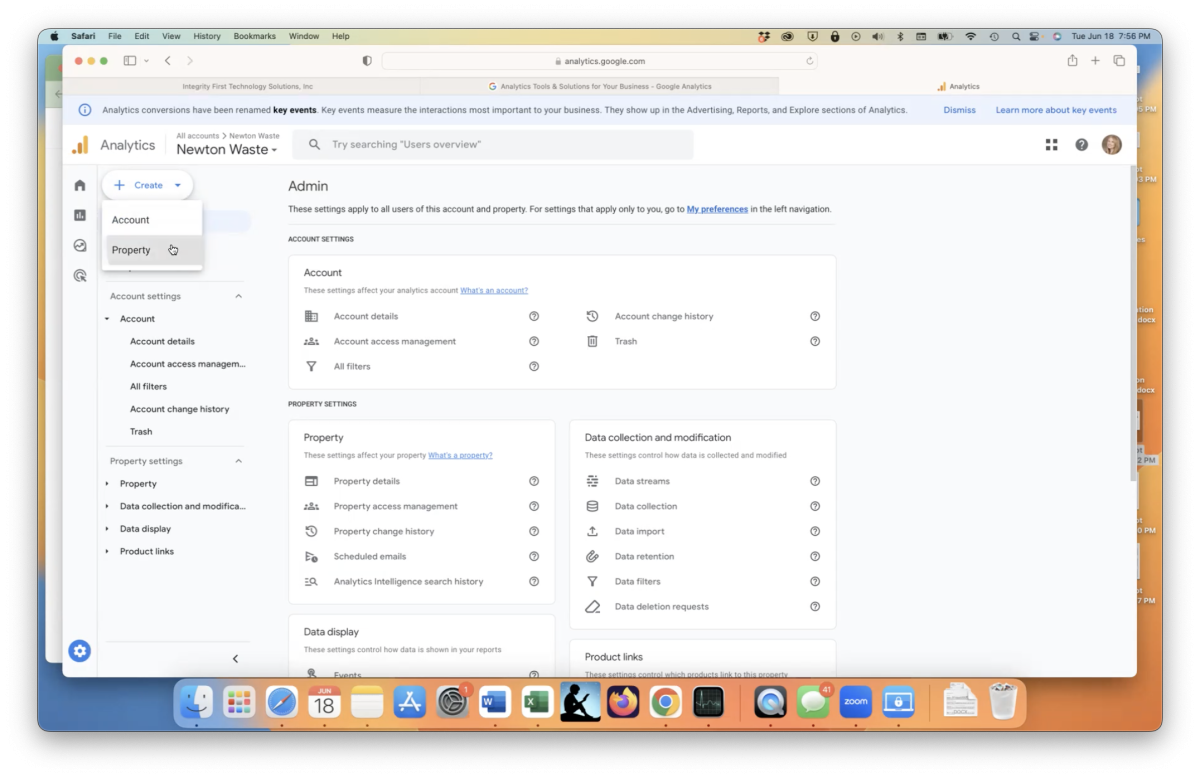Expand the Create dropdown arrow

tap(176, 184)
